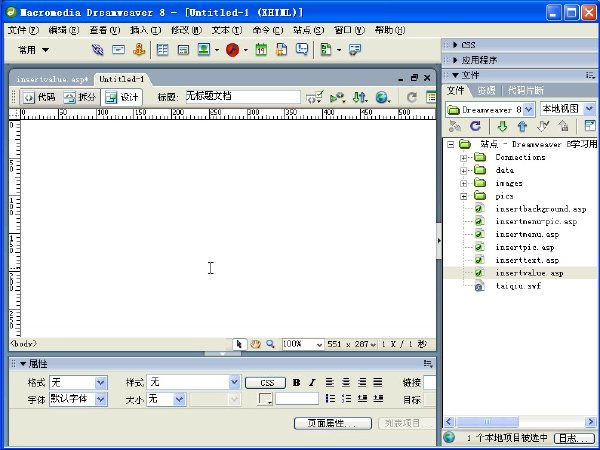The image size is (600, 450).
Task: Open the 大小 size dropdown
Action: (x=179, y=399)
